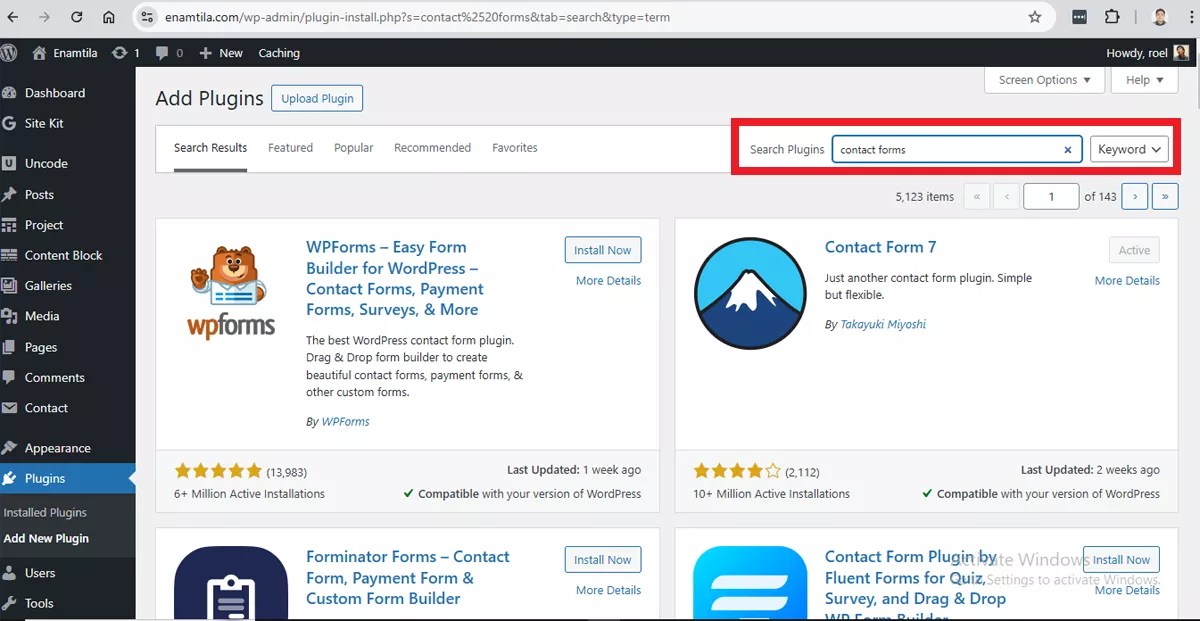Switch to the Popular tab
The image size is (1200, 621).
(x=353, y=148)
